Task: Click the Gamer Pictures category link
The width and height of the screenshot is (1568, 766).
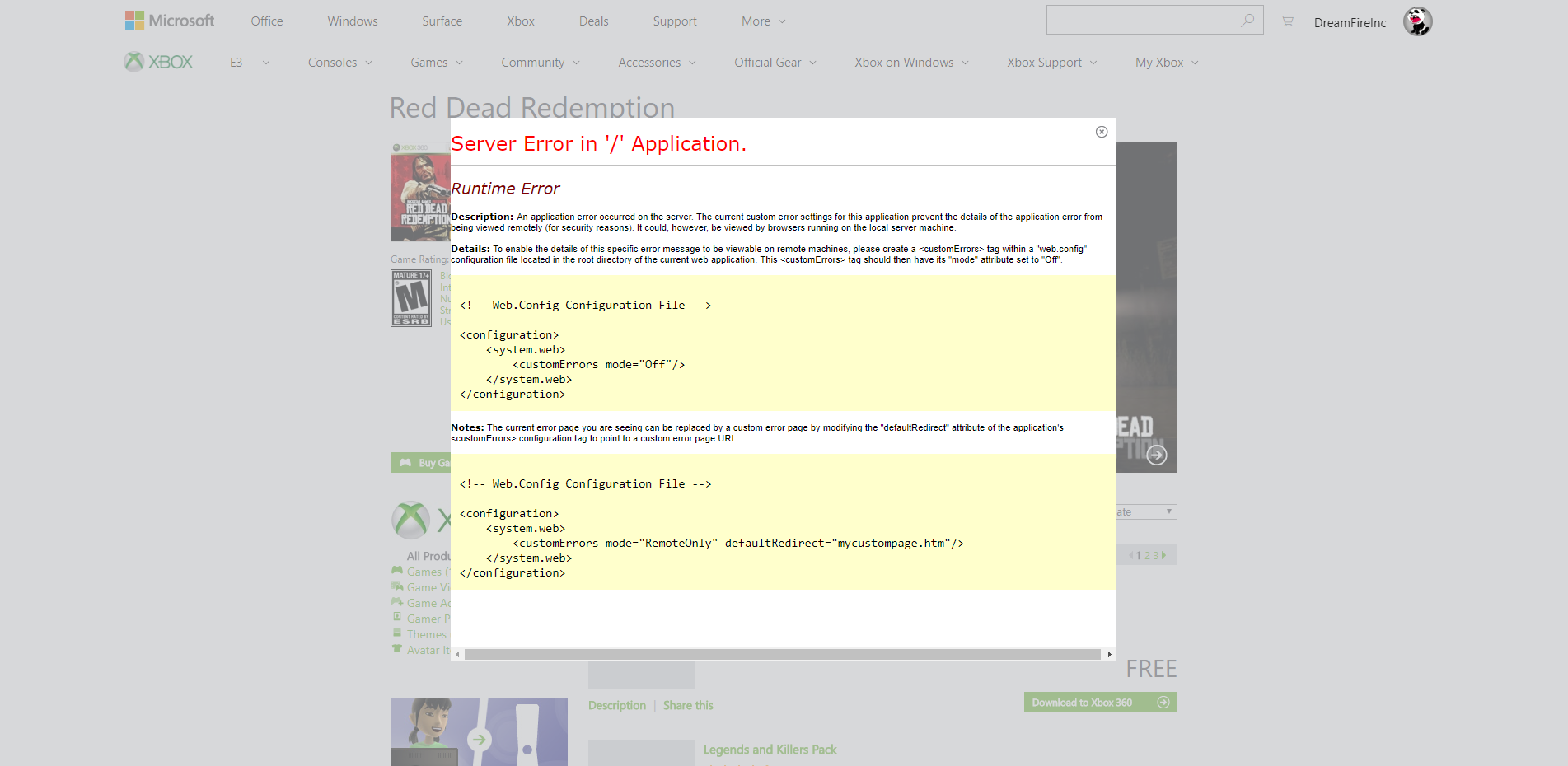Action: [428, 619]
